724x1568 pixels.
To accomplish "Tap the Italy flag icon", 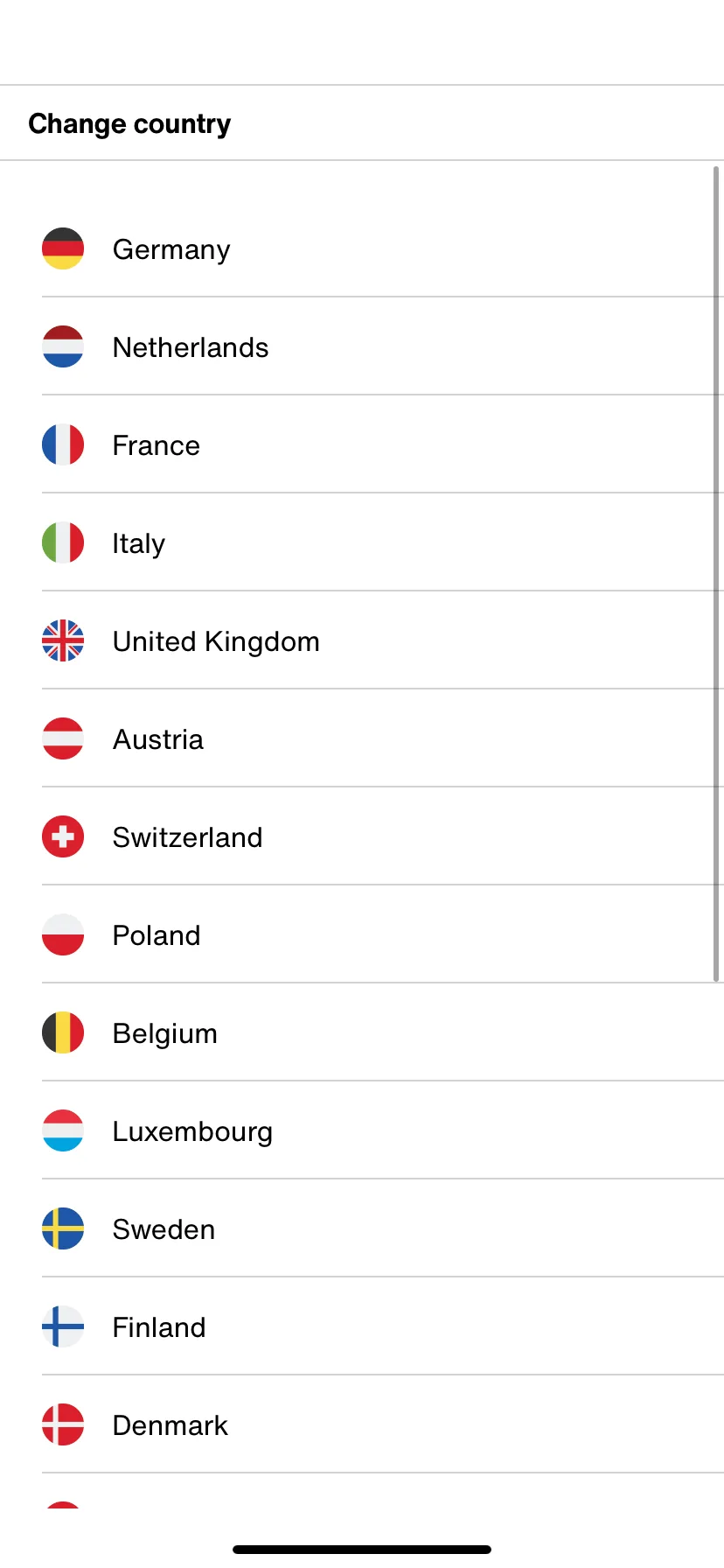I will (63, 542).
